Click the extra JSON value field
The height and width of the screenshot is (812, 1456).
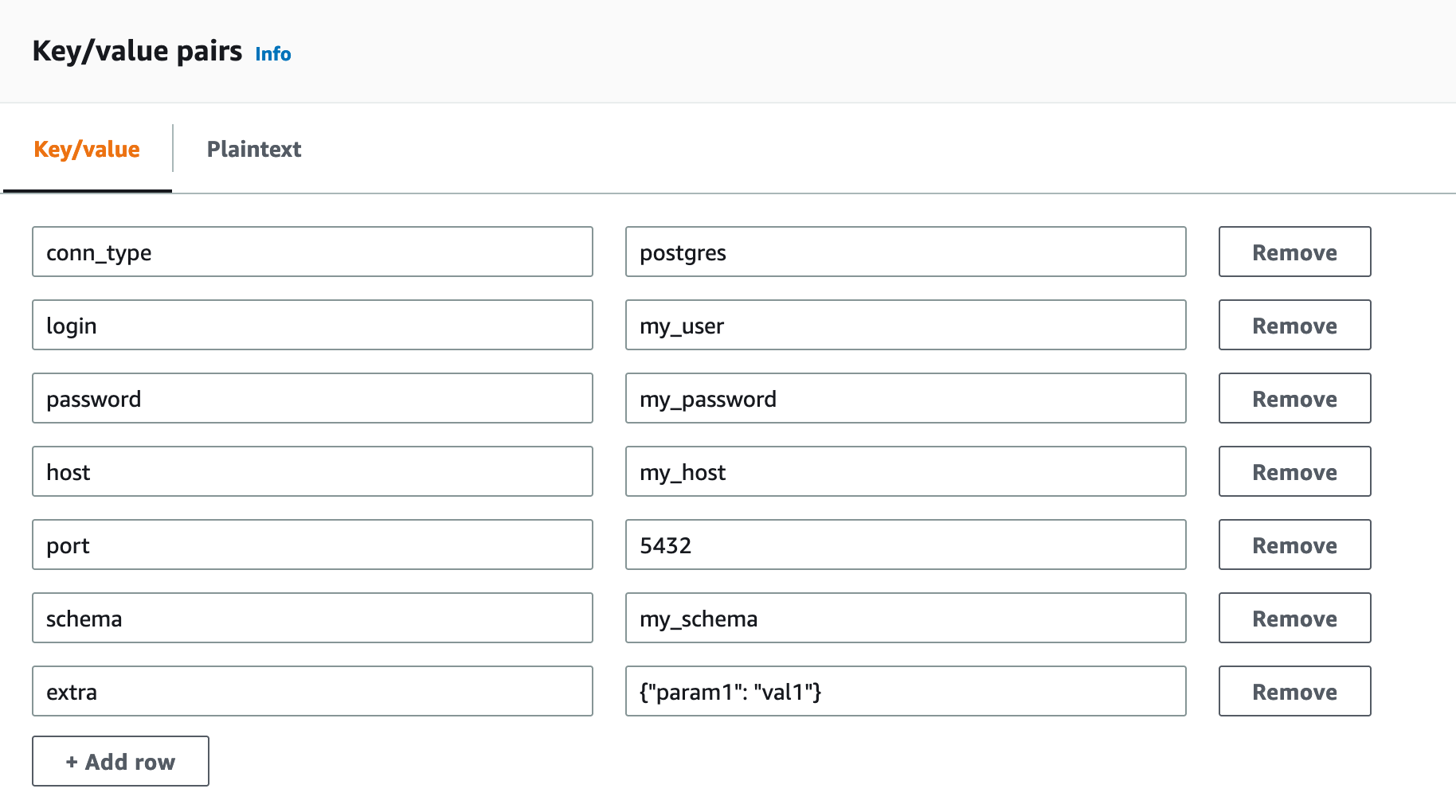pos(905,691)
